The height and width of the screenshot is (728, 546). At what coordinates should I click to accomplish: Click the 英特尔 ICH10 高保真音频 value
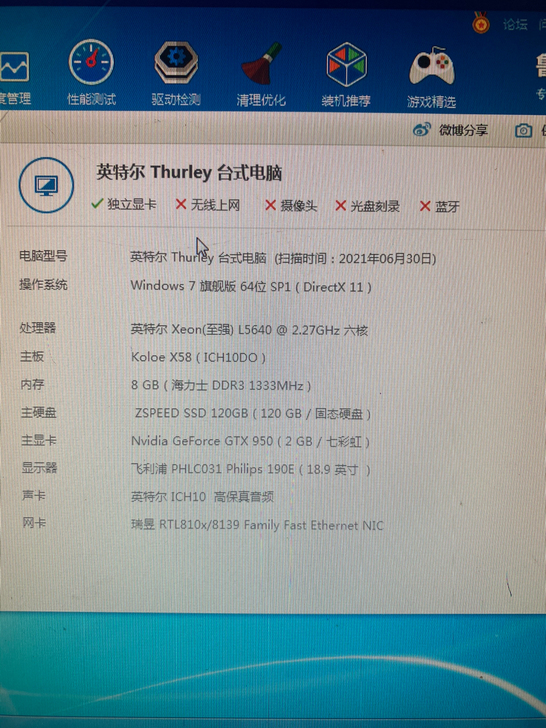(202, 497)
